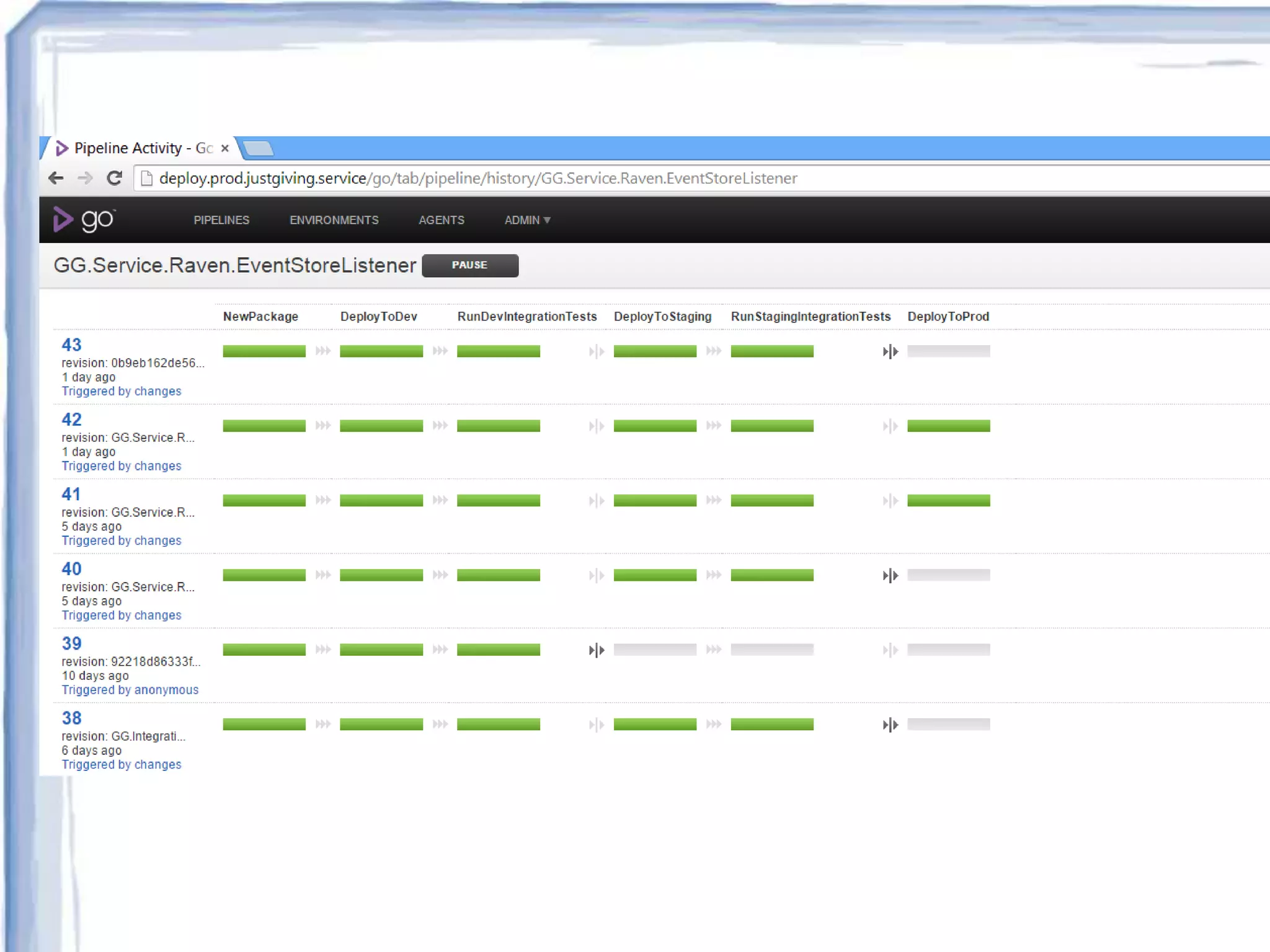This screenshot has width=1270, height=952.
Task: Open the Admin dropdown menu
Action: (527, 220)
